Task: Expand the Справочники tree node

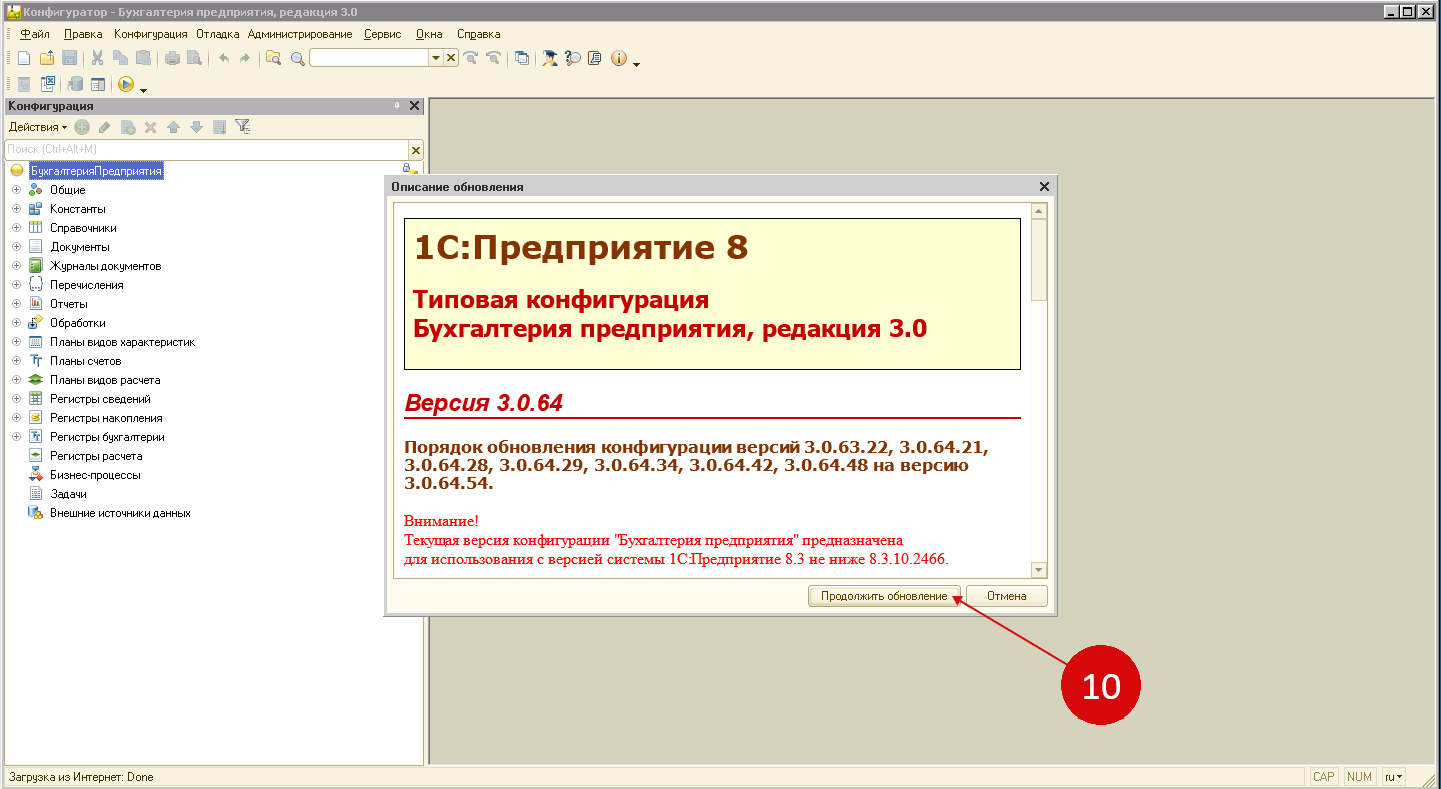Action: (x=16, y=228)
